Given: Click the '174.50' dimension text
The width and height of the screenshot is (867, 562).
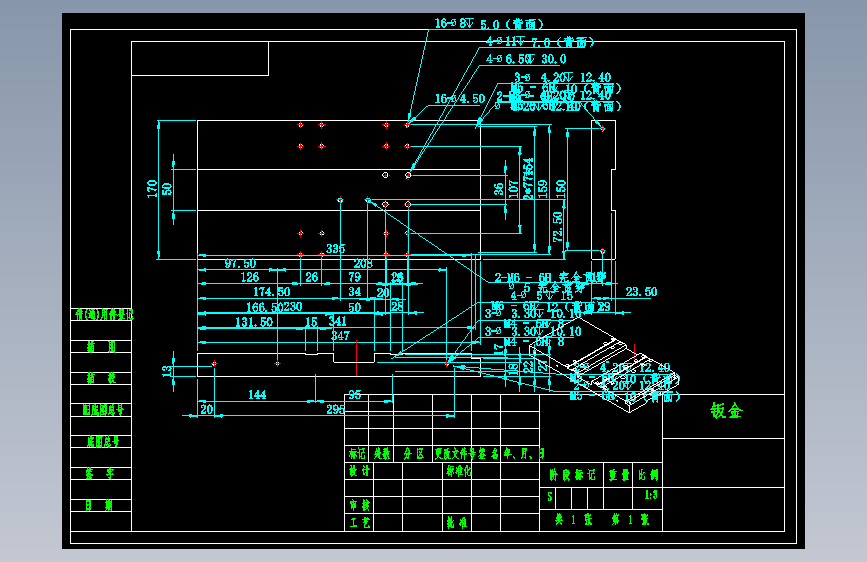Looking at the screenshot, I should pyautogui.click(x=271, y=292).
